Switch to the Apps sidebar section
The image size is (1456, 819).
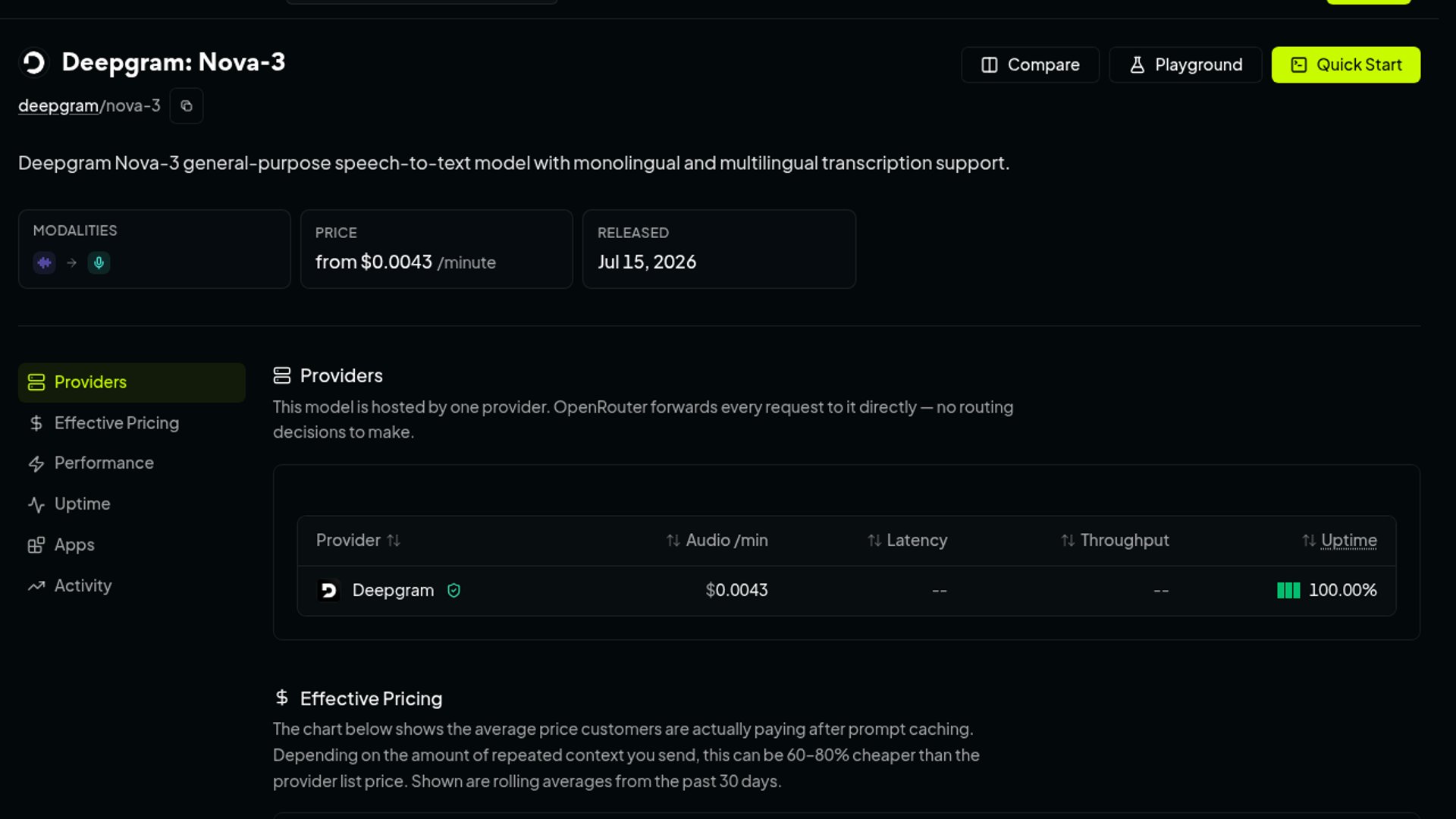coord(132,545)
